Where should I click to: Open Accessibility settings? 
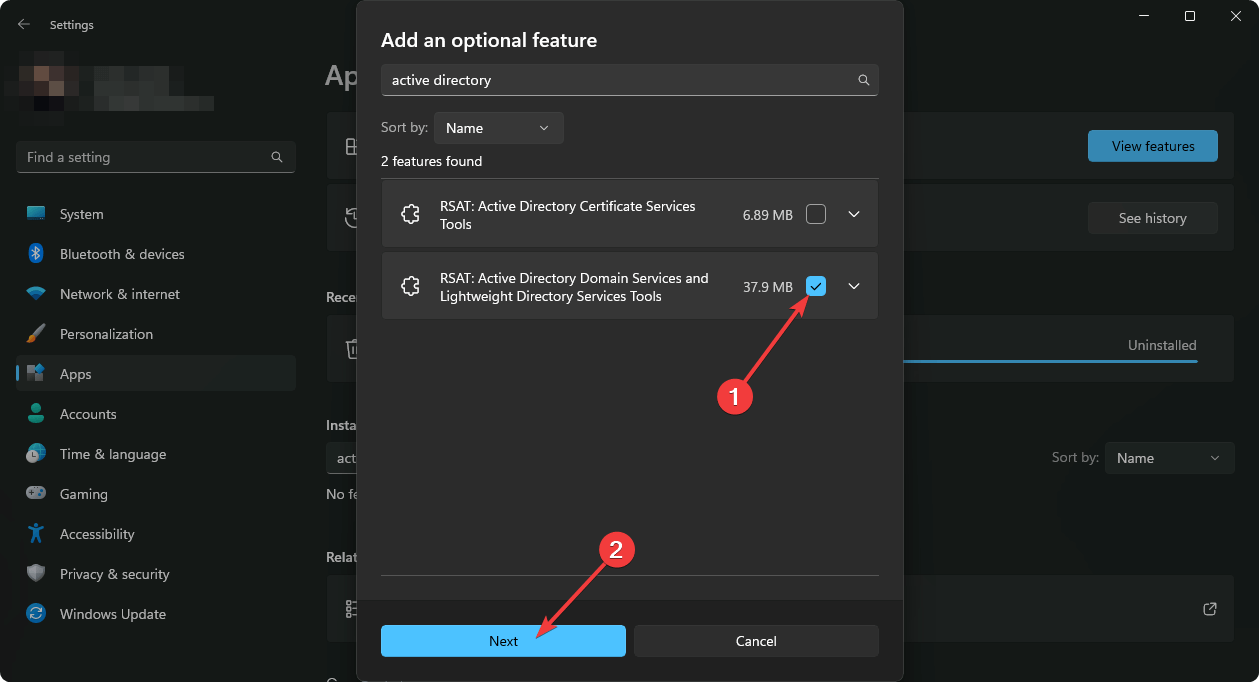(156, 534)
